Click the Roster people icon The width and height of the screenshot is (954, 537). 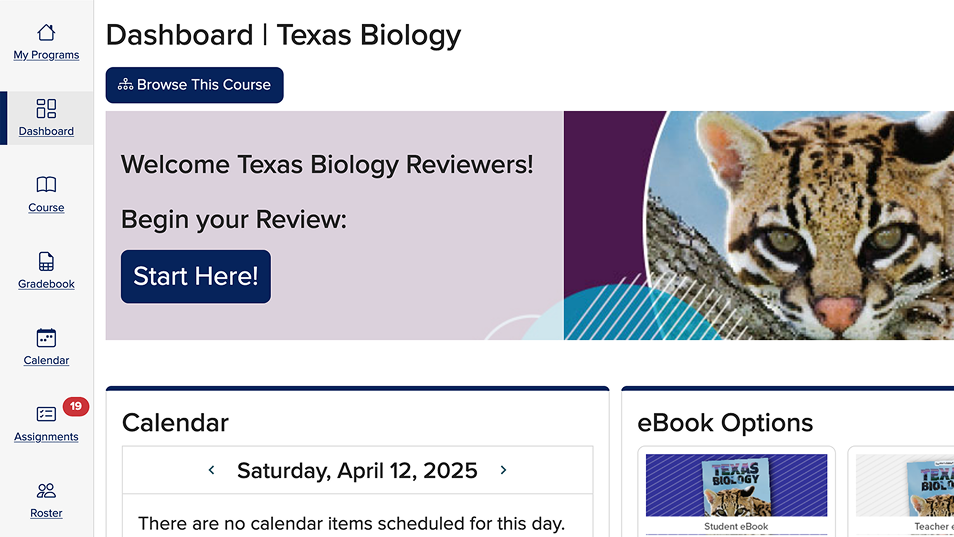[x=46, y=490]
